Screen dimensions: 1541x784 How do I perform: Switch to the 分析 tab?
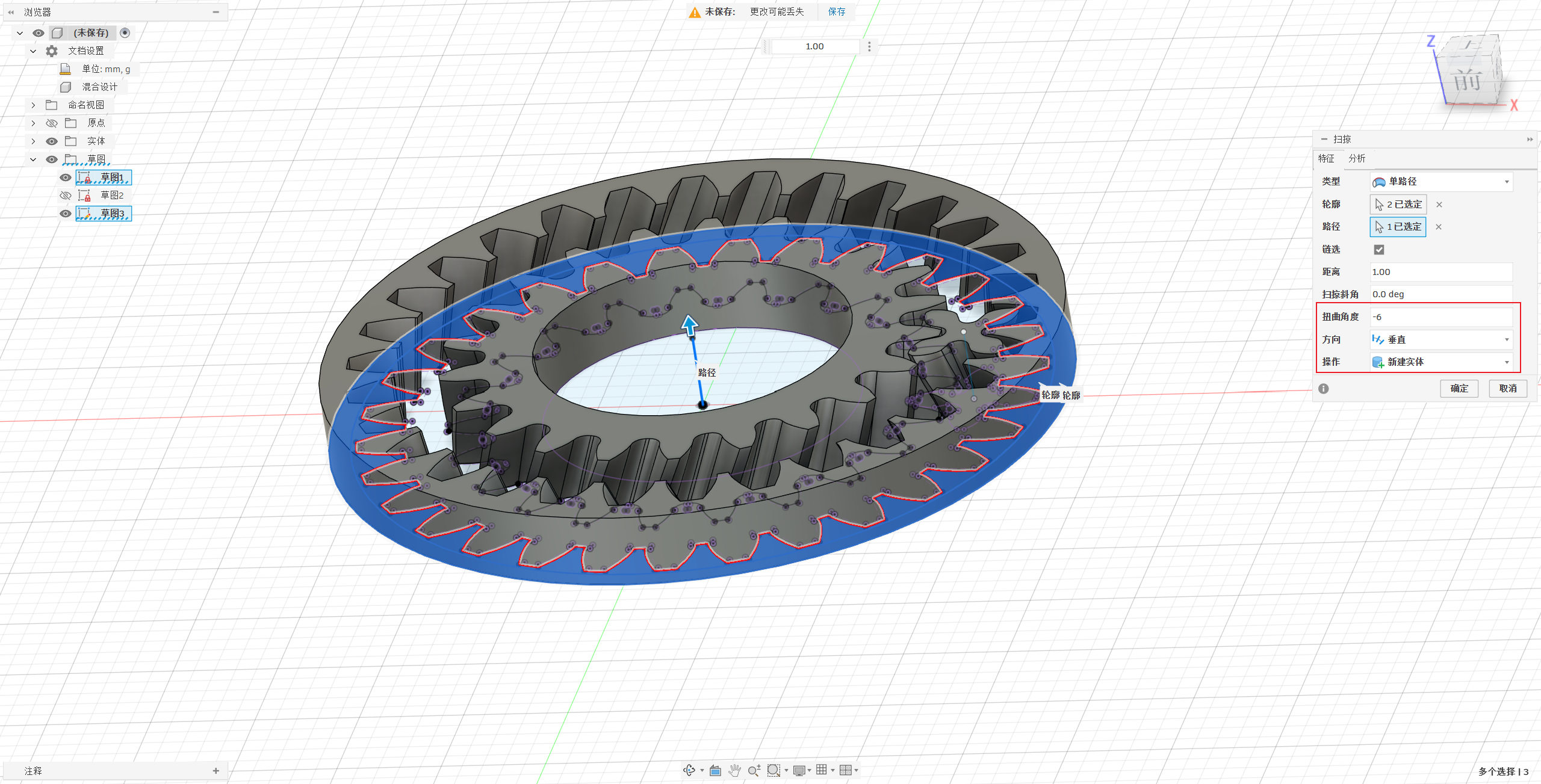tap(1357, 159)
